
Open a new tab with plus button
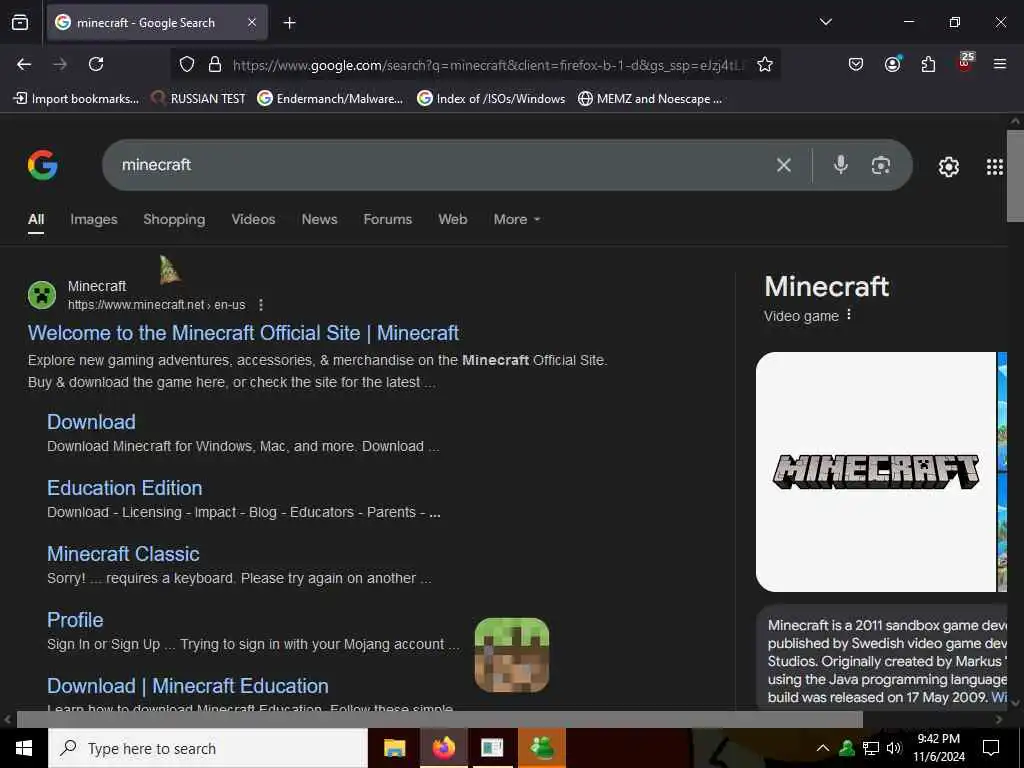pyautogui.click(x=289, y=23)
